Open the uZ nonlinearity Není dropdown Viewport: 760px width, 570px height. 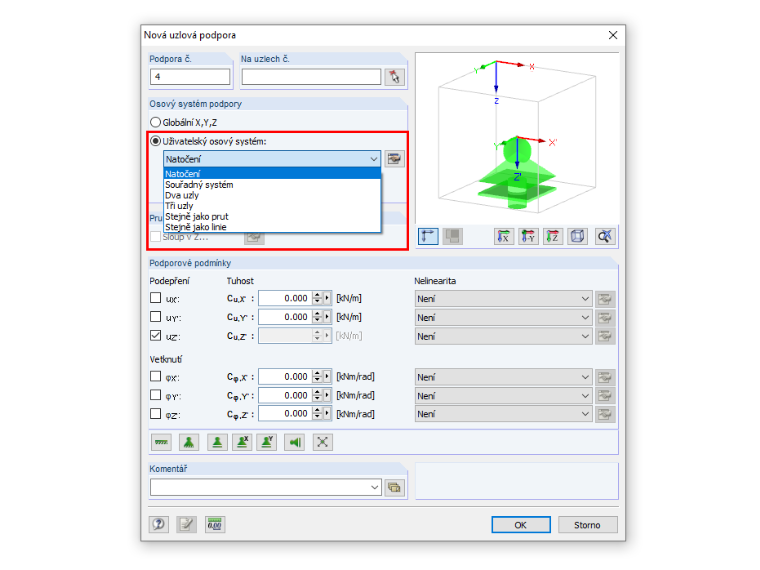tap(504, 336)
